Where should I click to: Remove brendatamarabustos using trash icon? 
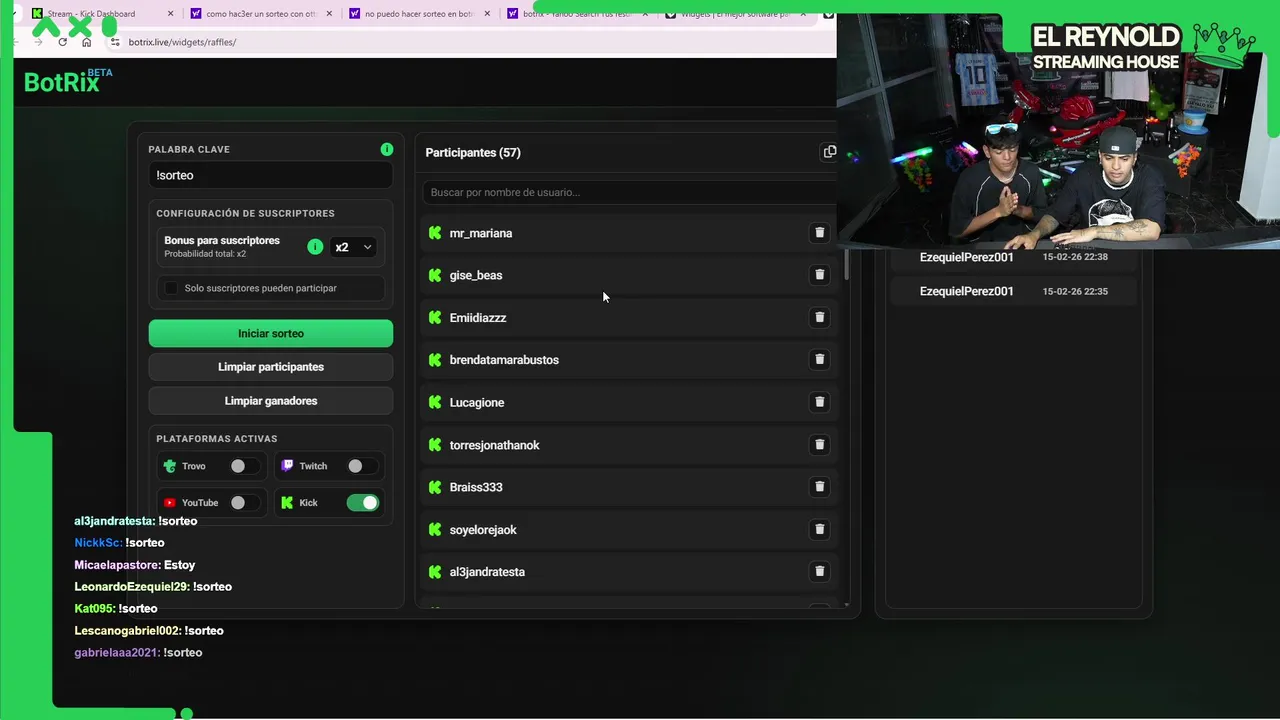pyautogui.click(x=819, y=359)
